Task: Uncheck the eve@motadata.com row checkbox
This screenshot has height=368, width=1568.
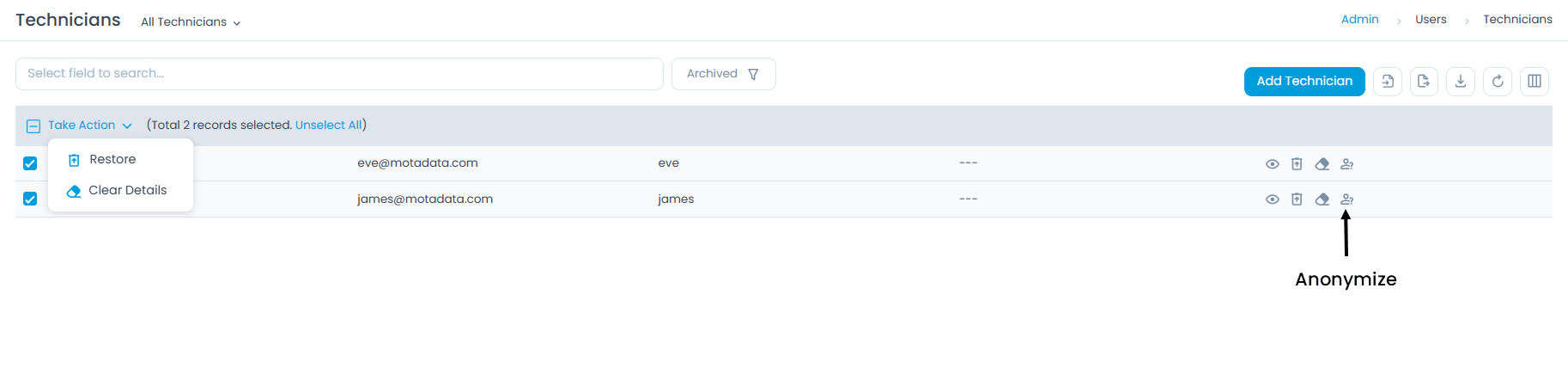Action: (x=30, y=163)
